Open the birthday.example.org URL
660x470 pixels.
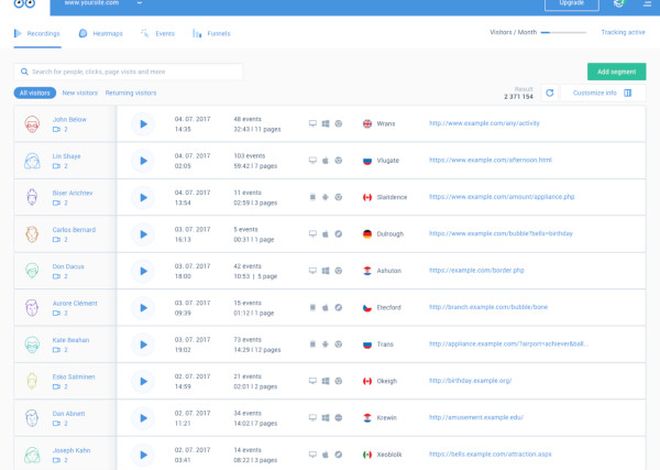point(470,380)
